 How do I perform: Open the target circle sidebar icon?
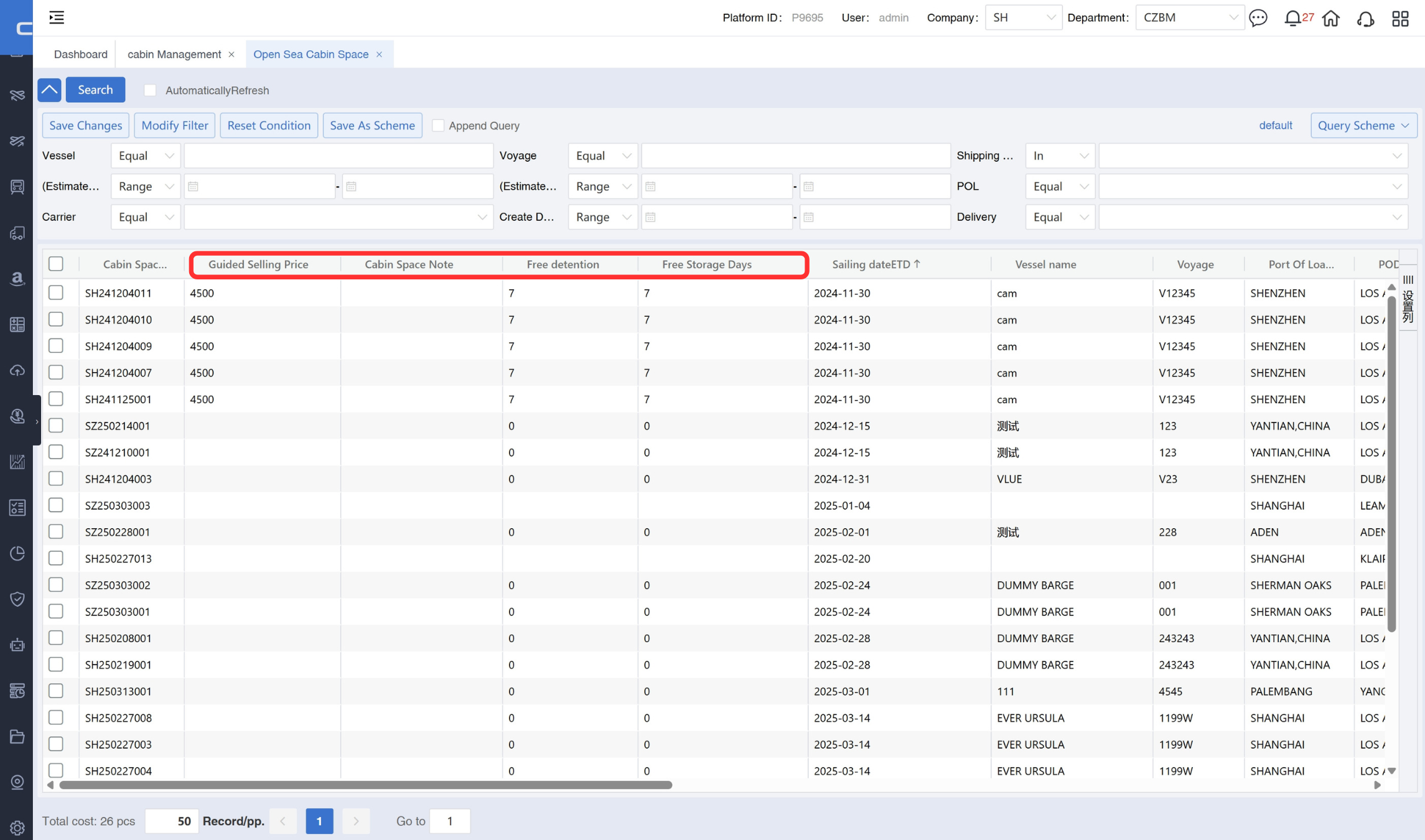(17, 782)
